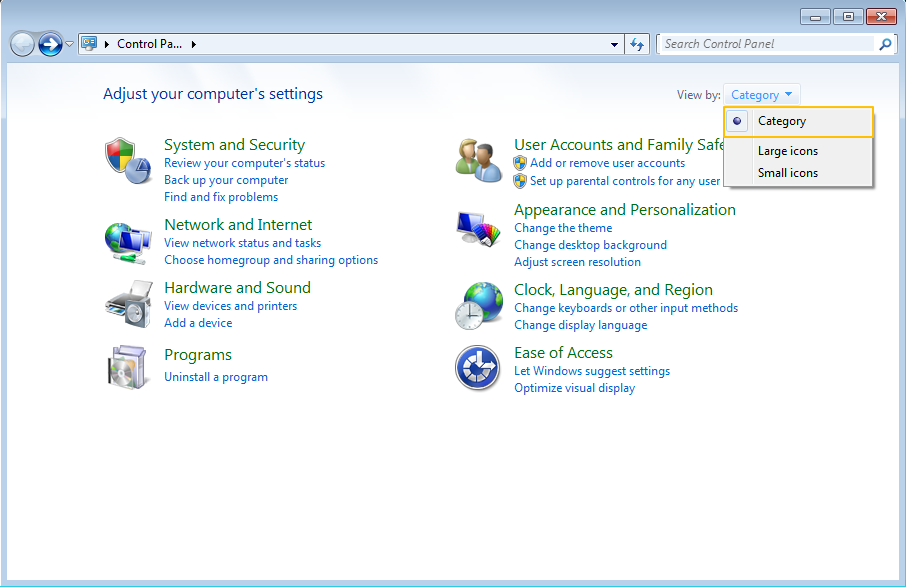Click Change desktop background
This screenshot has width=906, height=587.
point(591,245)
